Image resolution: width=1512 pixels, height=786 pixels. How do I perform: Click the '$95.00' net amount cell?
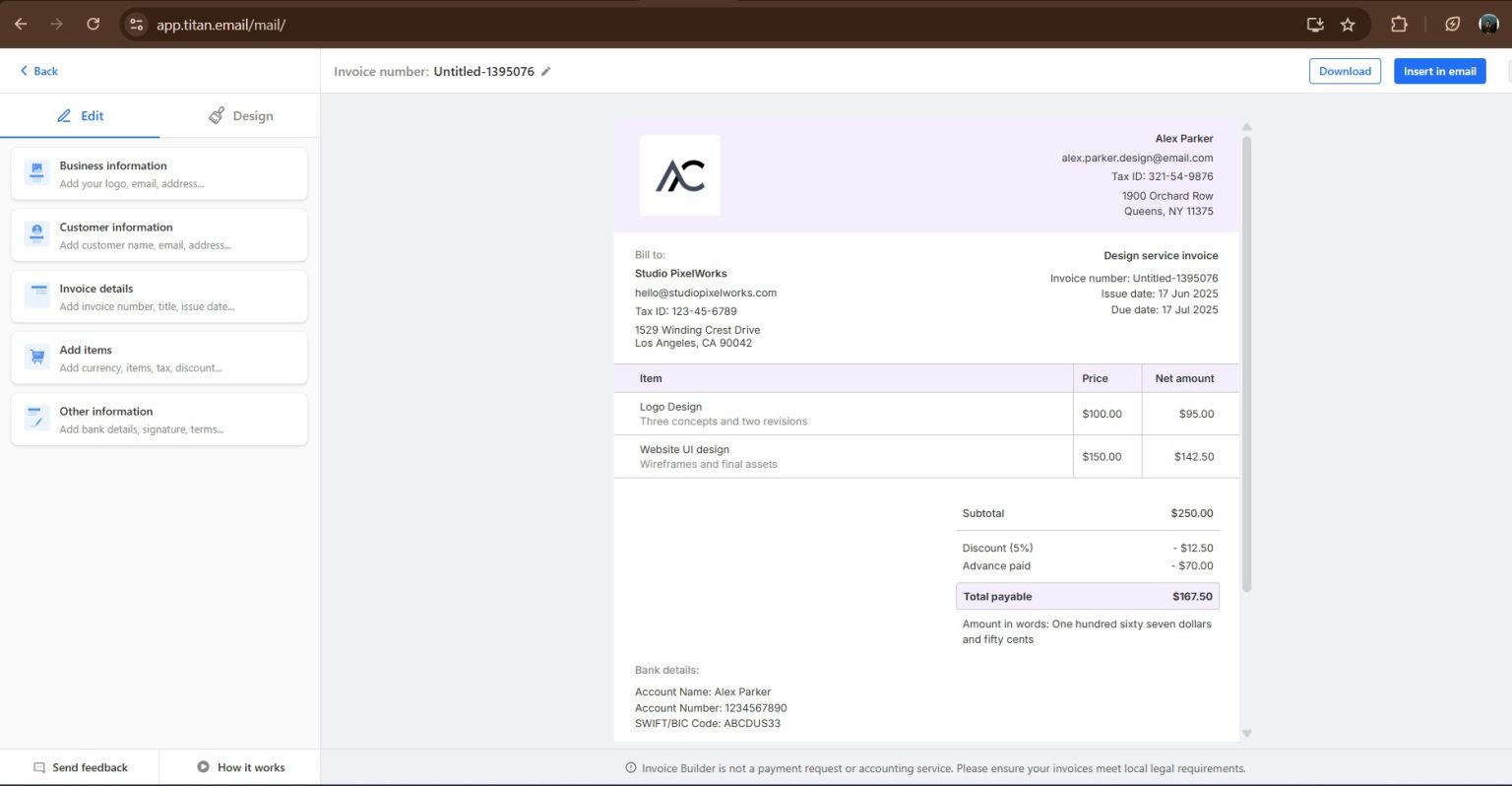[x=1191, y=414]
